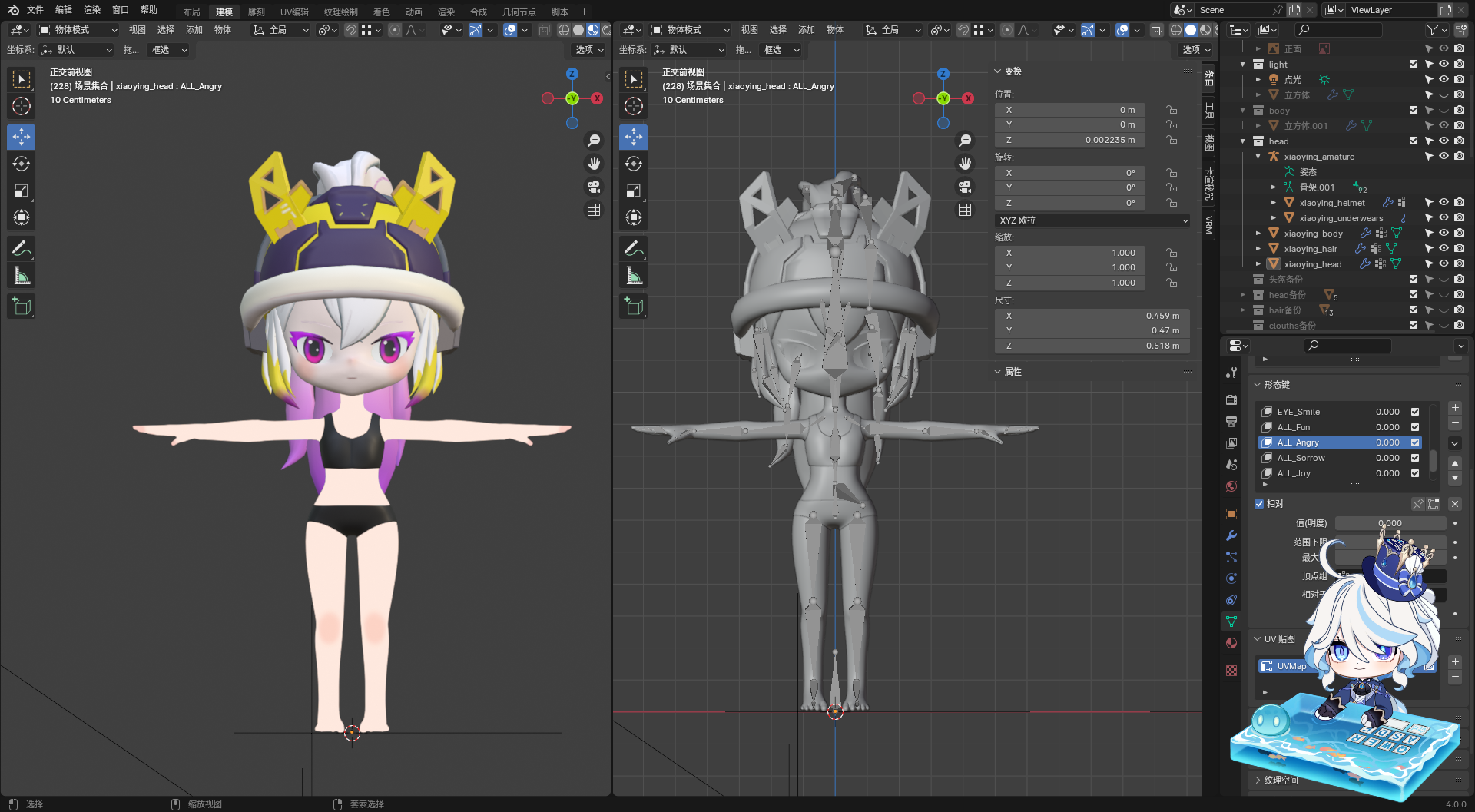Open 默认 coordinate dropdown in left viewport
Image resolution: width=1475 pixels, height=812 pixels.
[76, 50]
